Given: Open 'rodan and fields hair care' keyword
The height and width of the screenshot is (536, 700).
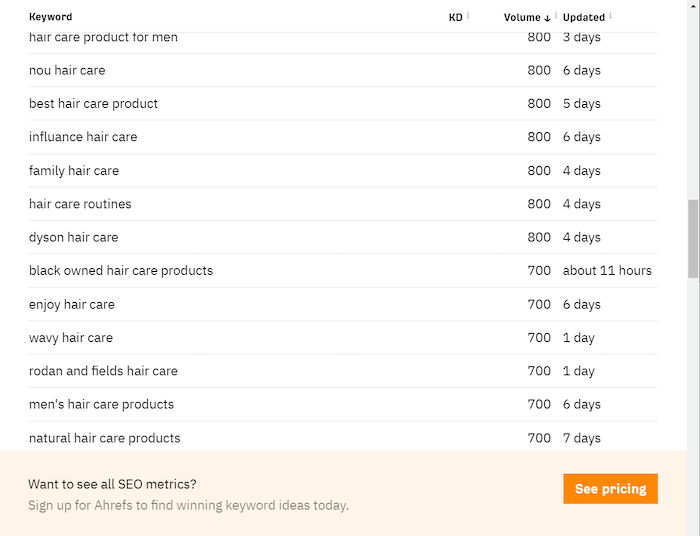Looking at the screenshot, I should 103,371.
